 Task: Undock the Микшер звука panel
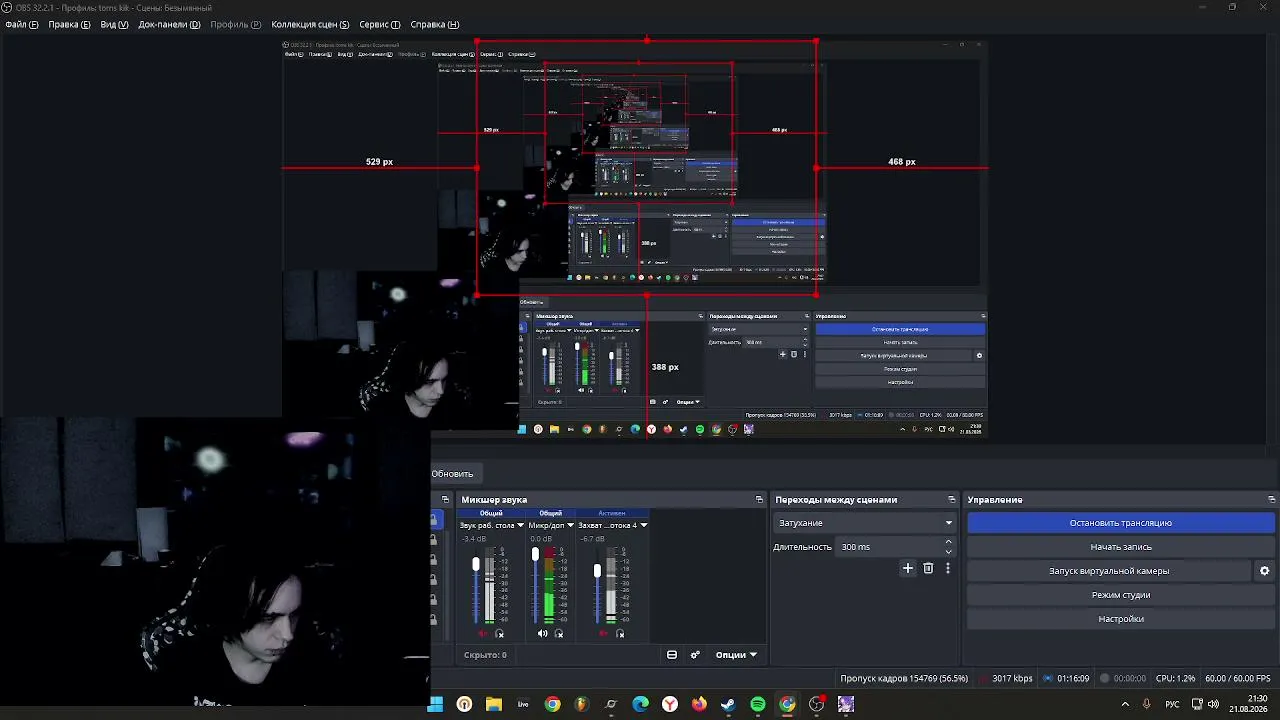759,499
